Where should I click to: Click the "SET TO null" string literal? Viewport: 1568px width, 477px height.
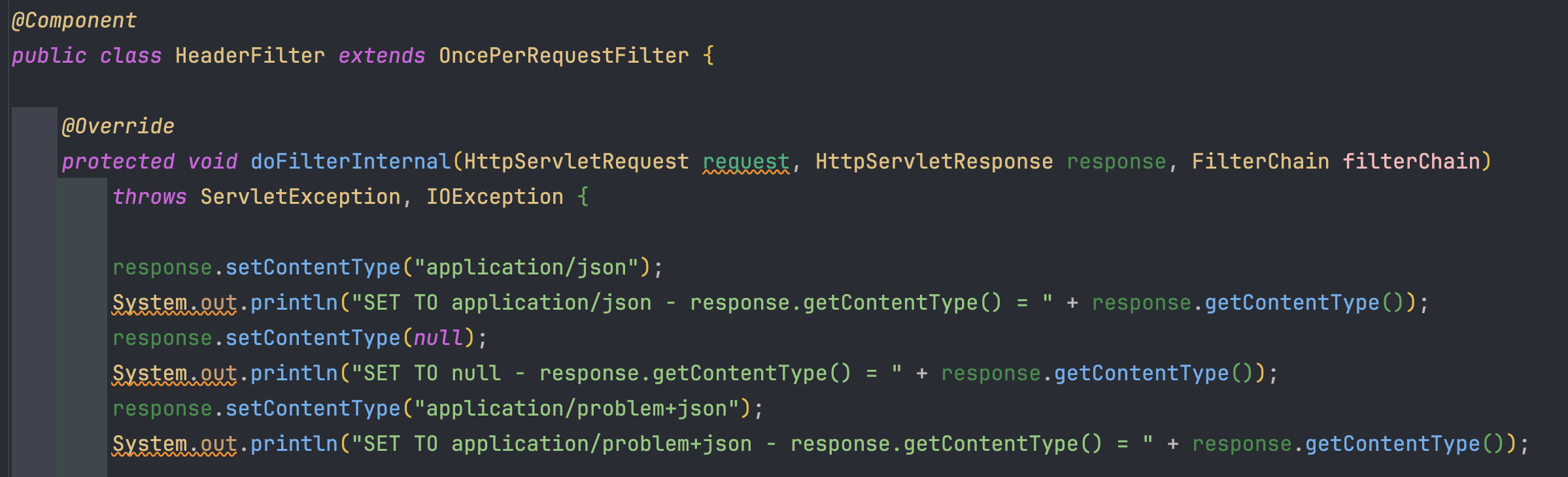[626, 373]
